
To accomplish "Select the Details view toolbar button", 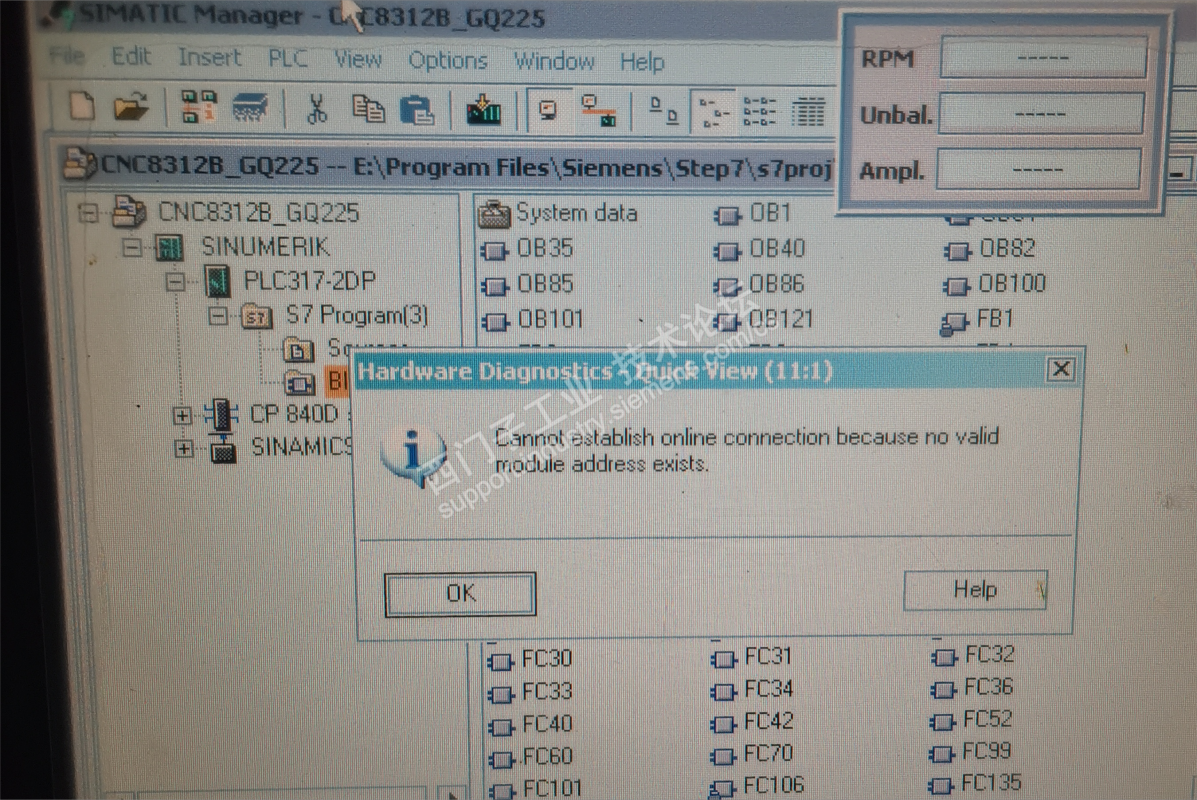I will coord(808,113).
